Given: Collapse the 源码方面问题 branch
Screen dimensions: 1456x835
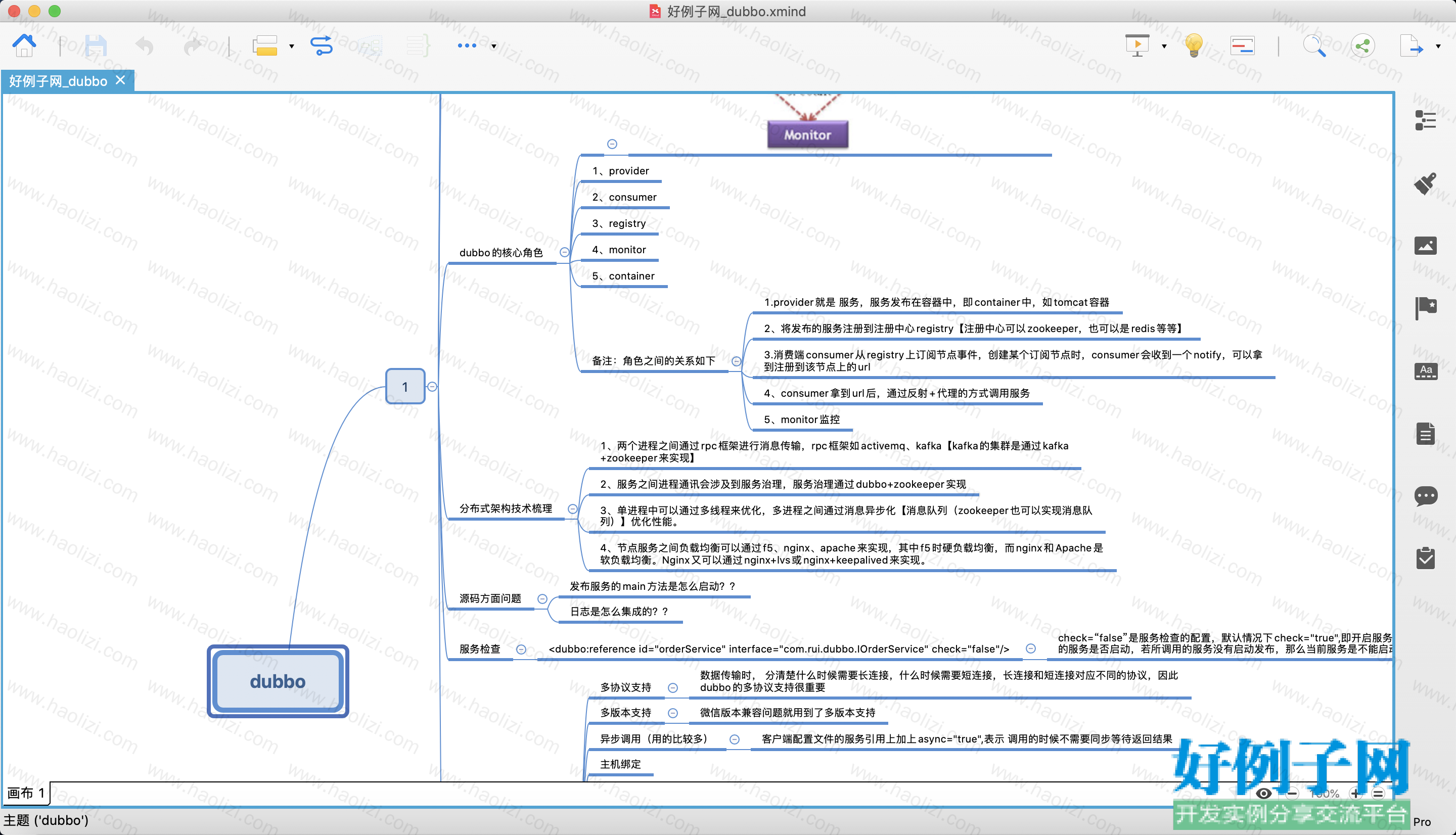Looking at the screenshot, I should 542,599.
